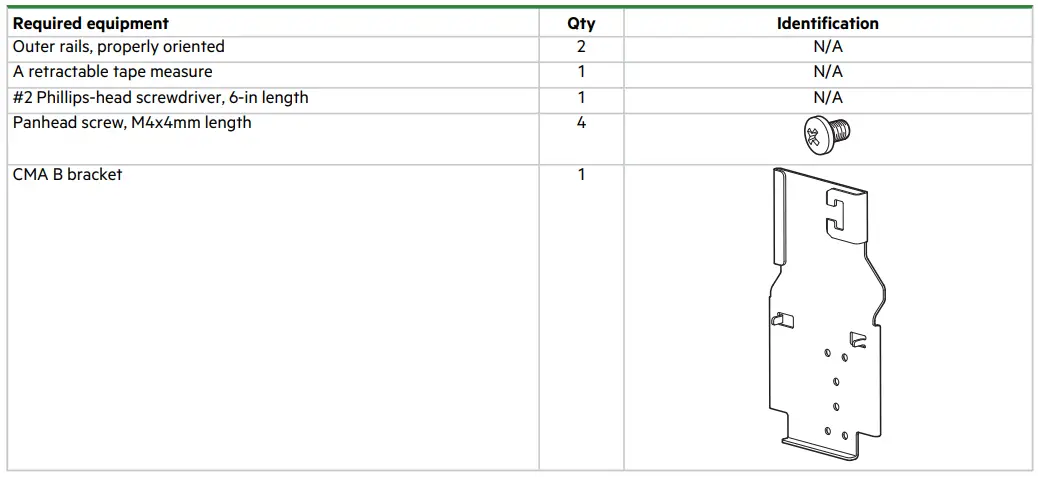Click the N/A in the tape measure row
The height and width of the screenshot is (477, 1038).
pyautogui.click(x=827, y=72)
